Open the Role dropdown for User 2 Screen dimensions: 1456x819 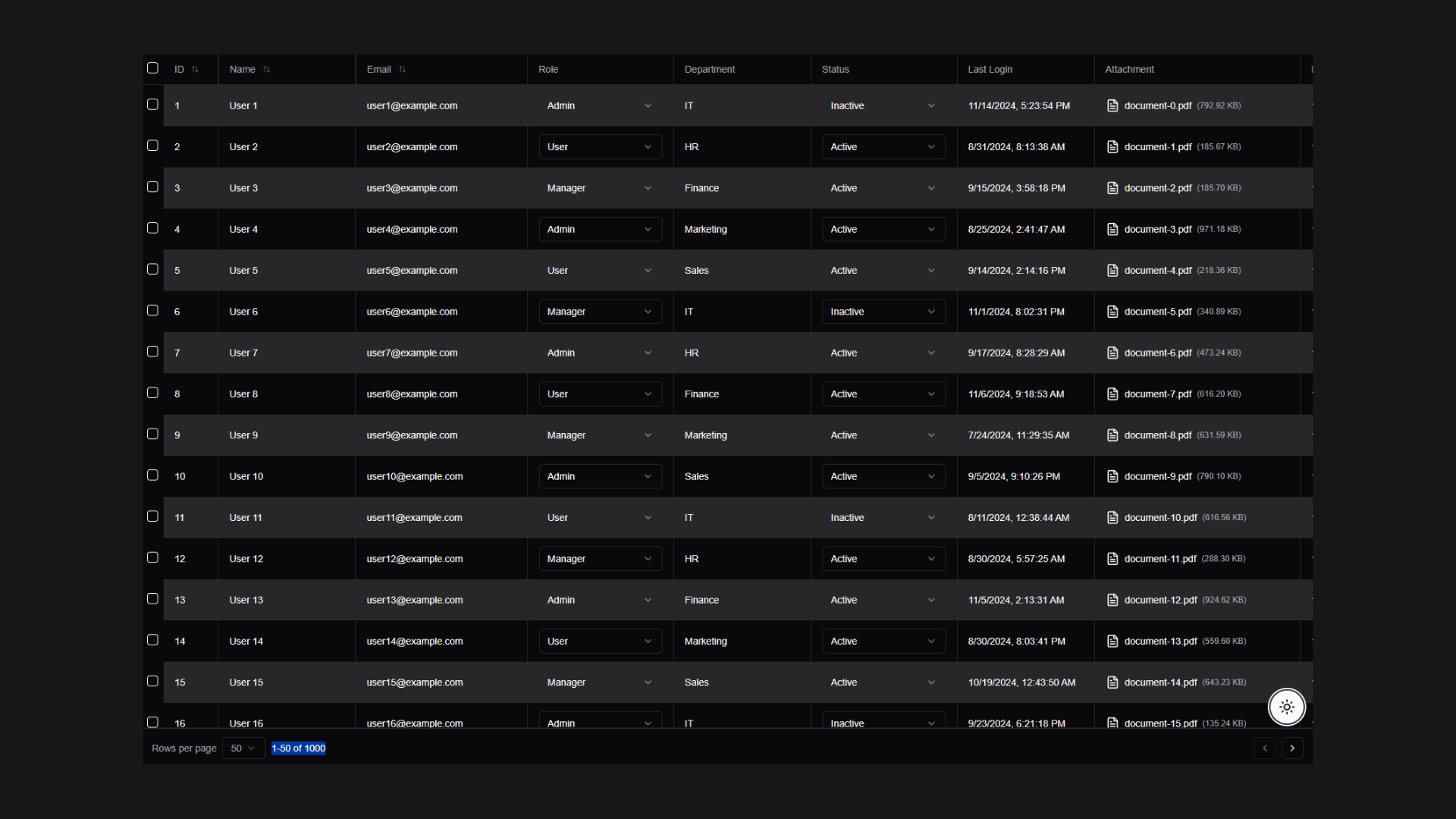point(600,147)
